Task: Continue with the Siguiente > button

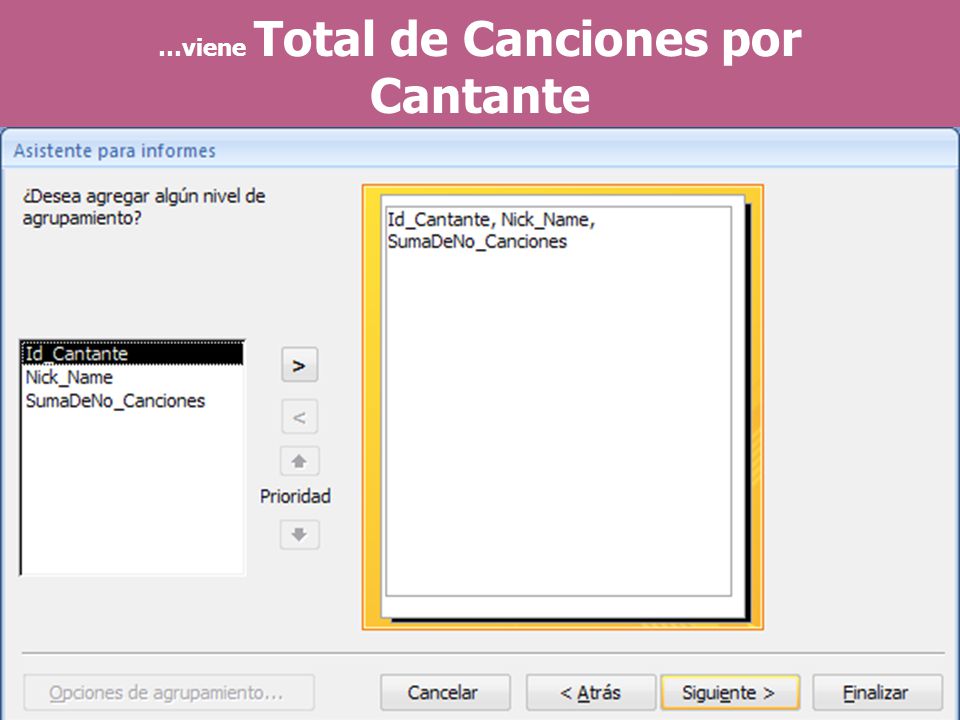Action: (730, 692)
